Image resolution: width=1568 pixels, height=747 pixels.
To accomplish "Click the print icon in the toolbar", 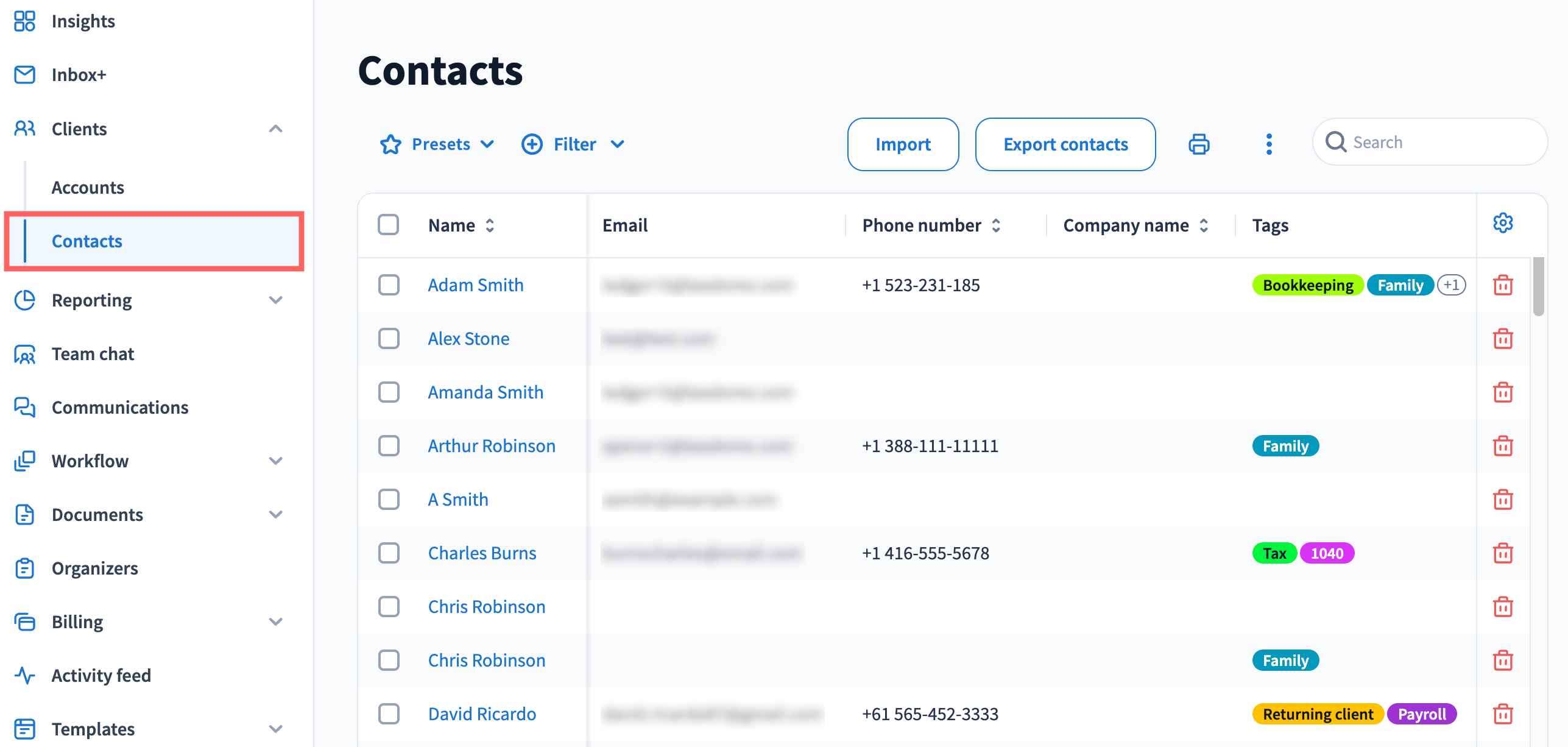I will [1199, 144].
